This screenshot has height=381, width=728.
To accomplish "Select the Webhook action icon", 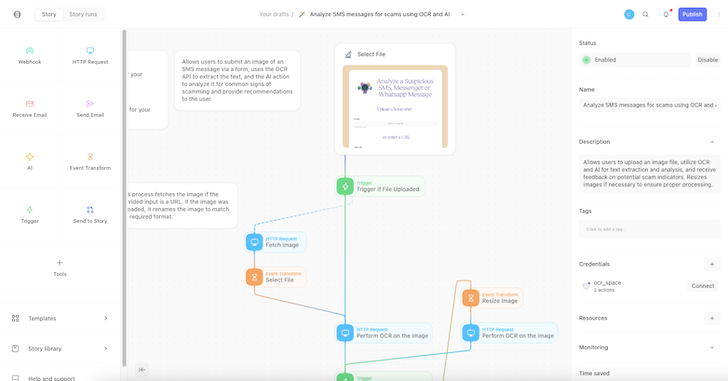I will [30, 51].
